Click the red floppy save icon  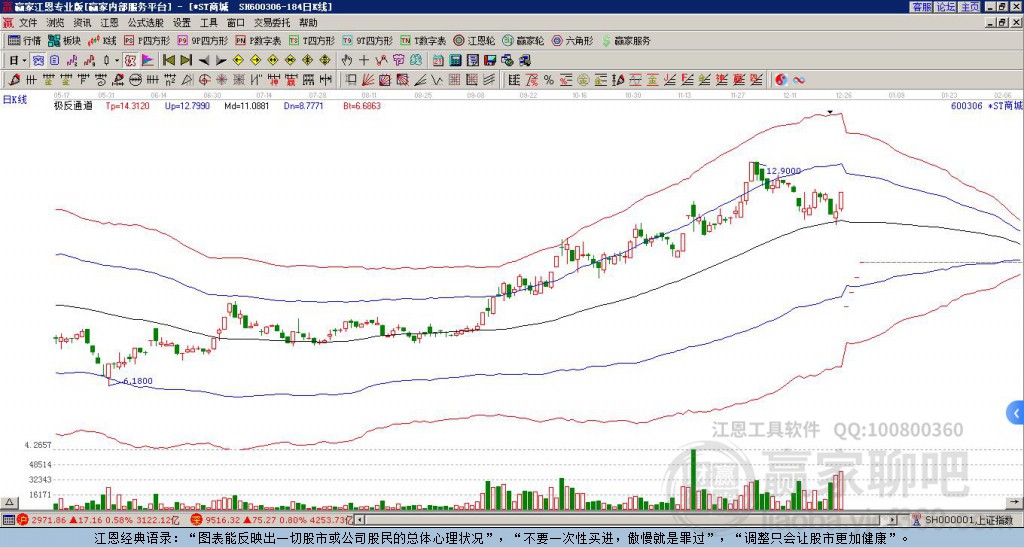[490, 61]
